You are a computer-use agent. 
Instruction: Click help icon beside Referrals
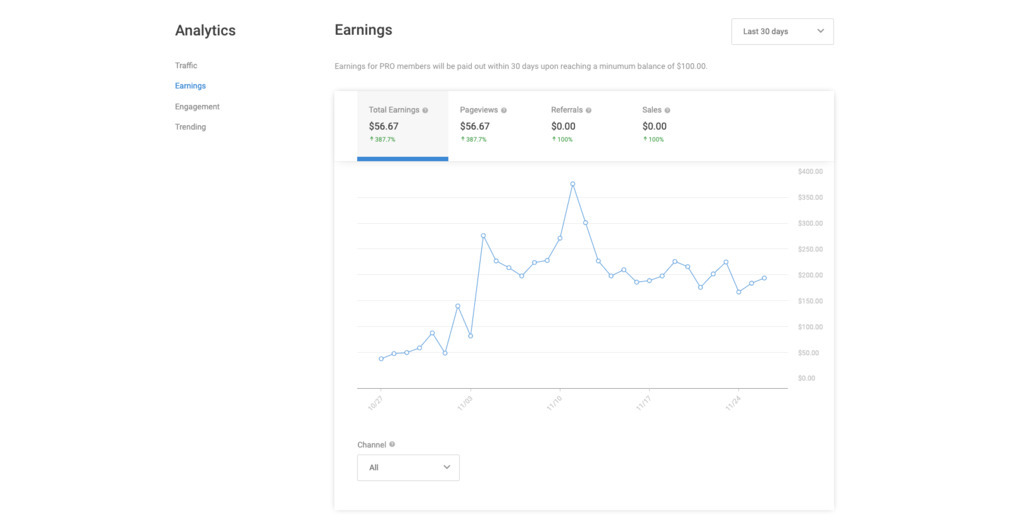click(x=588, y=110)
